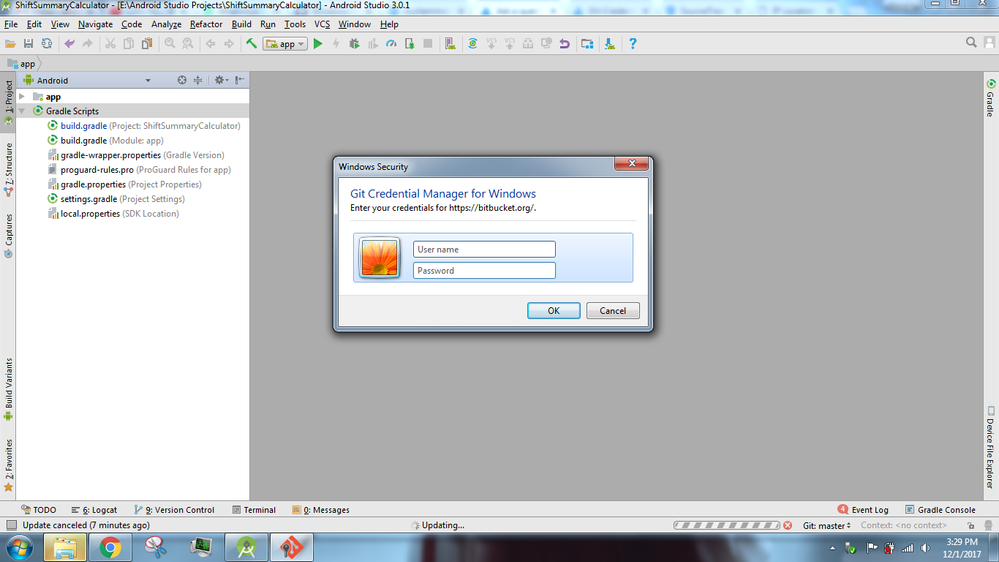
Task: Click Attach debugger to Android process icon
Action: coord(410,43)
